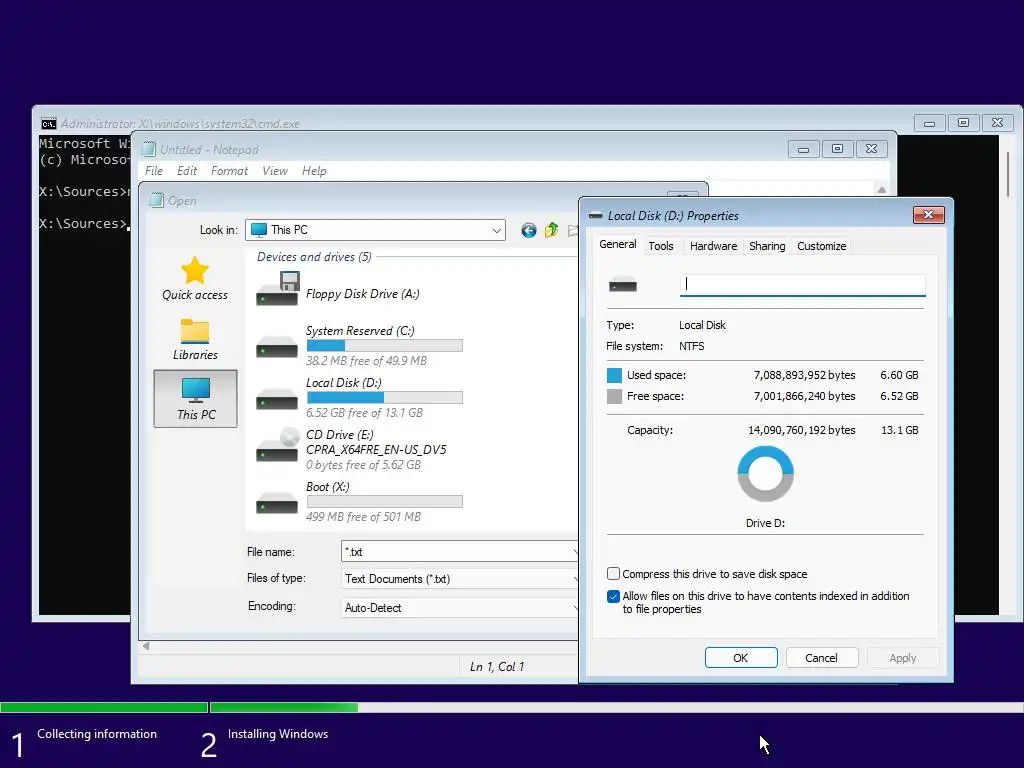Viewport: 1024px width, 768px height.
Task: Select the System Reserved (C:) drive icon
Action: pyautogui.click(x=277, y=347)
